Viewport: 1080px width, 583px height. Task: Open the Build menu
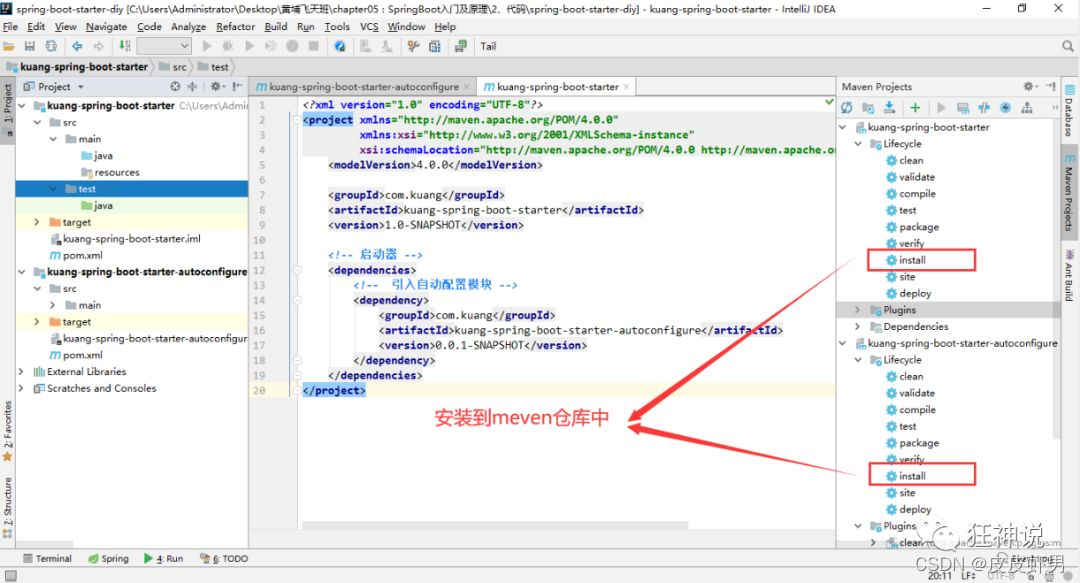276,26
